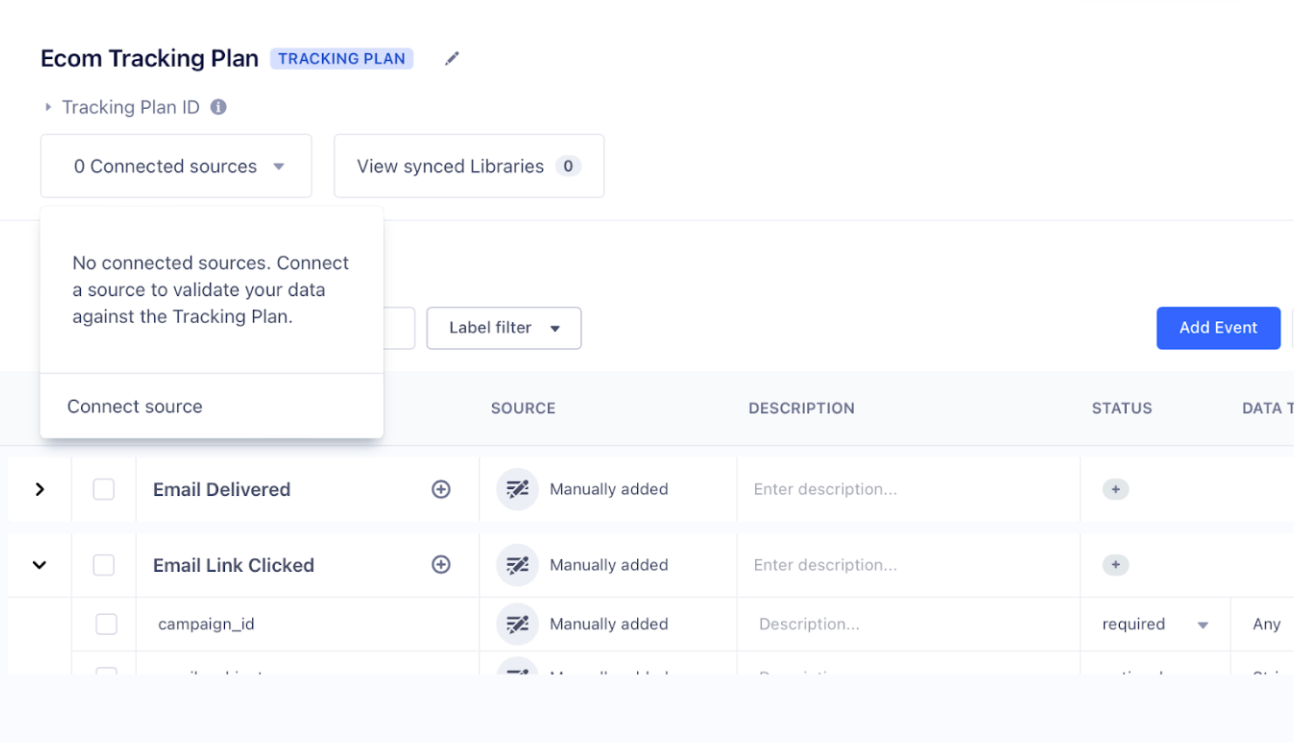Click the status plus badge for Email Delivered

click(x=1115, y=490)
